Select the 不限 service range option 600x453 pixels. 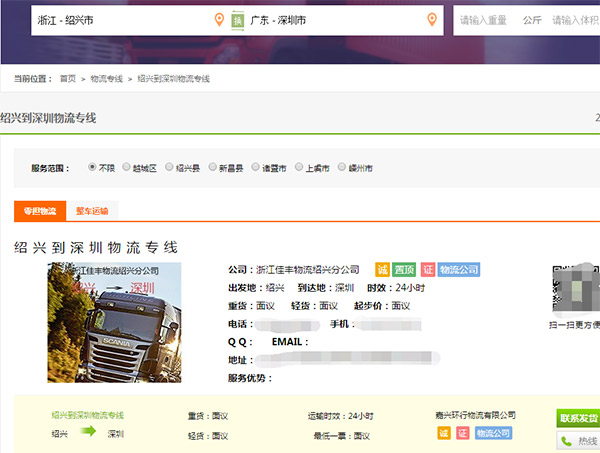92,167
